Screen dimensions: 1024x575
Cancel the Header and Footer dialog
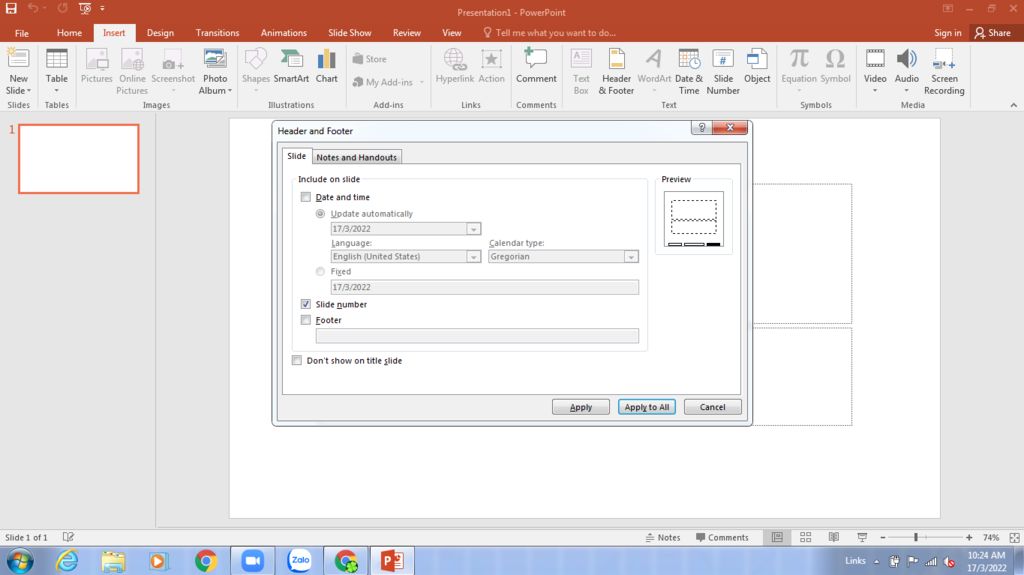tap(712, 407)
